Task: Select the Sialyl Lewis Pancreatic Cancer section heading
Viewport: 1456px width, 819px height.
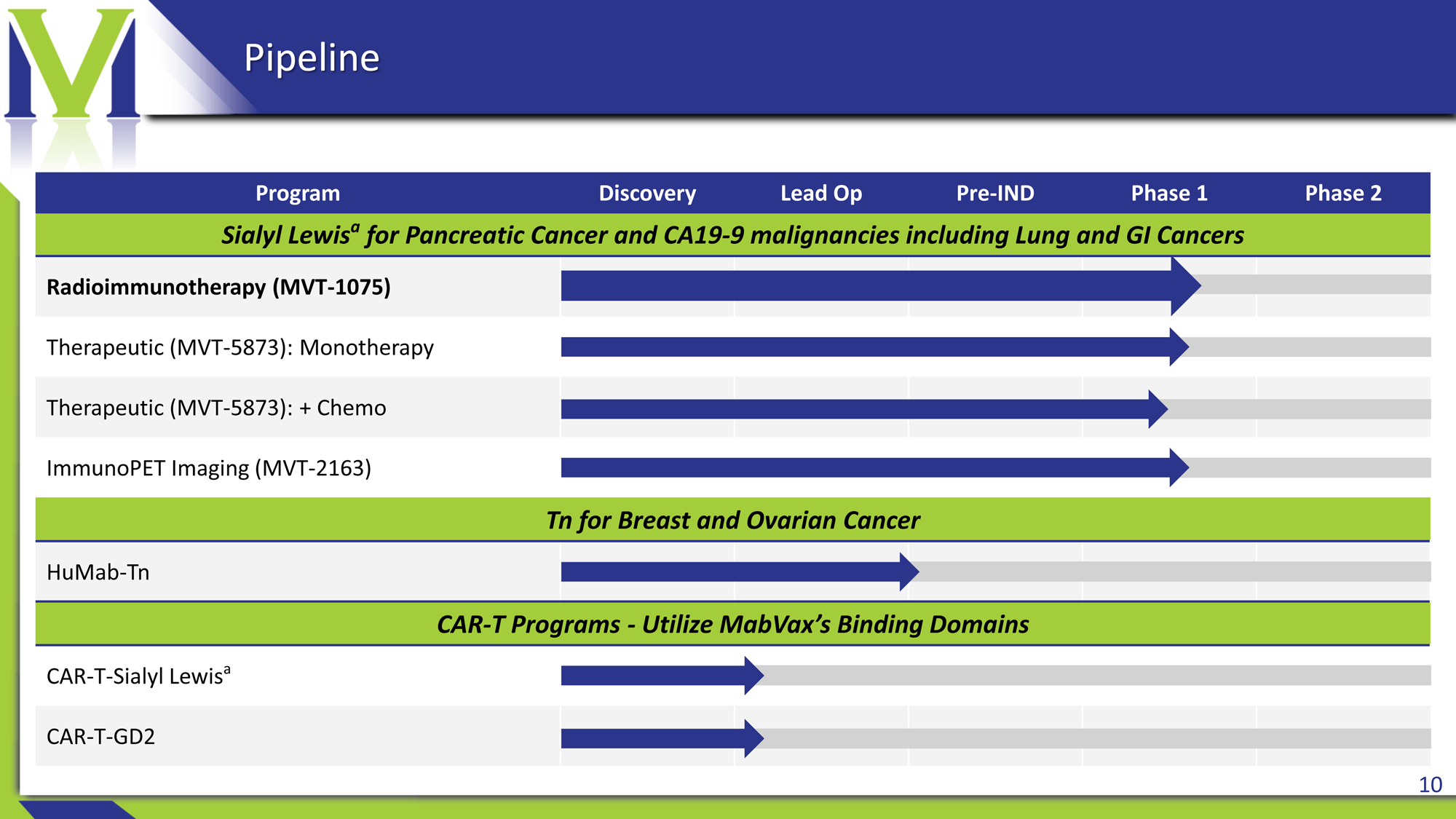Action: [x=732, y=235]
